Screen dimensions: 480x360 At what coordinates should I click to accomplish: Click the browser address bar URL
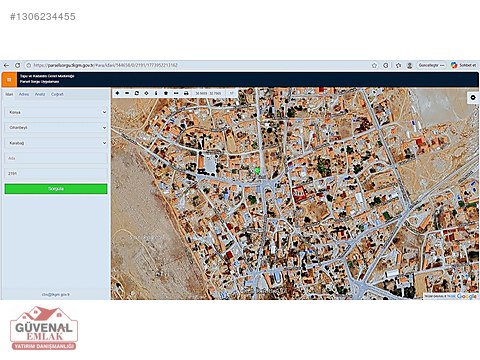click(105, 65)
